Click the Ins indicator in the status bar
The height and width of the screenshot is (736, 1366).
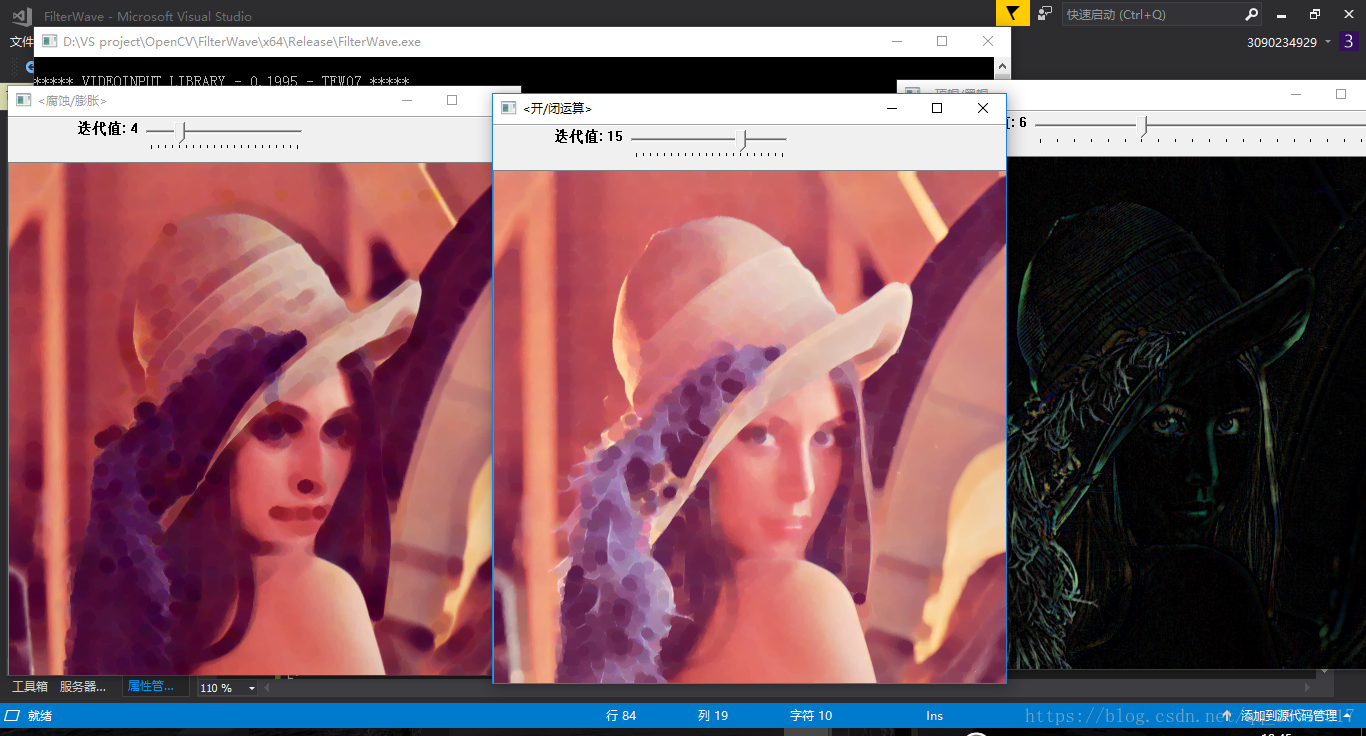(x=934, y=716)
